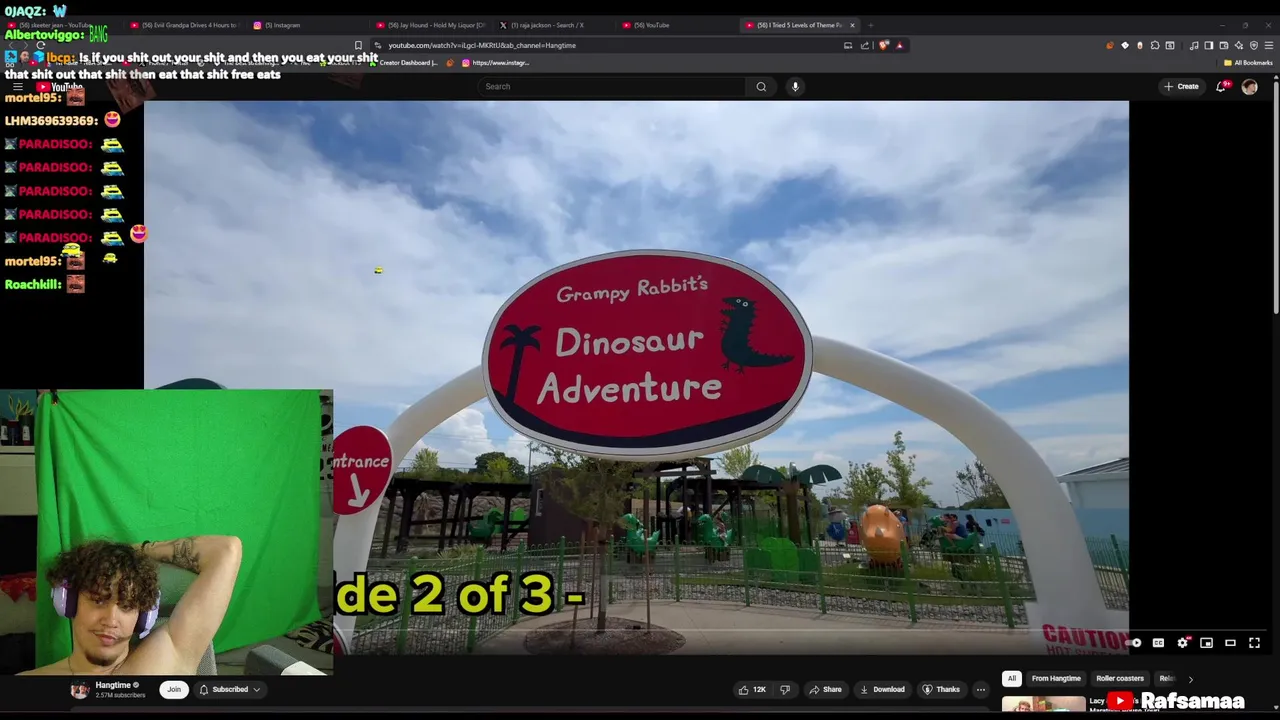
Task: Open the Hangtime channel avatar
Action: [x=79, y=690]
